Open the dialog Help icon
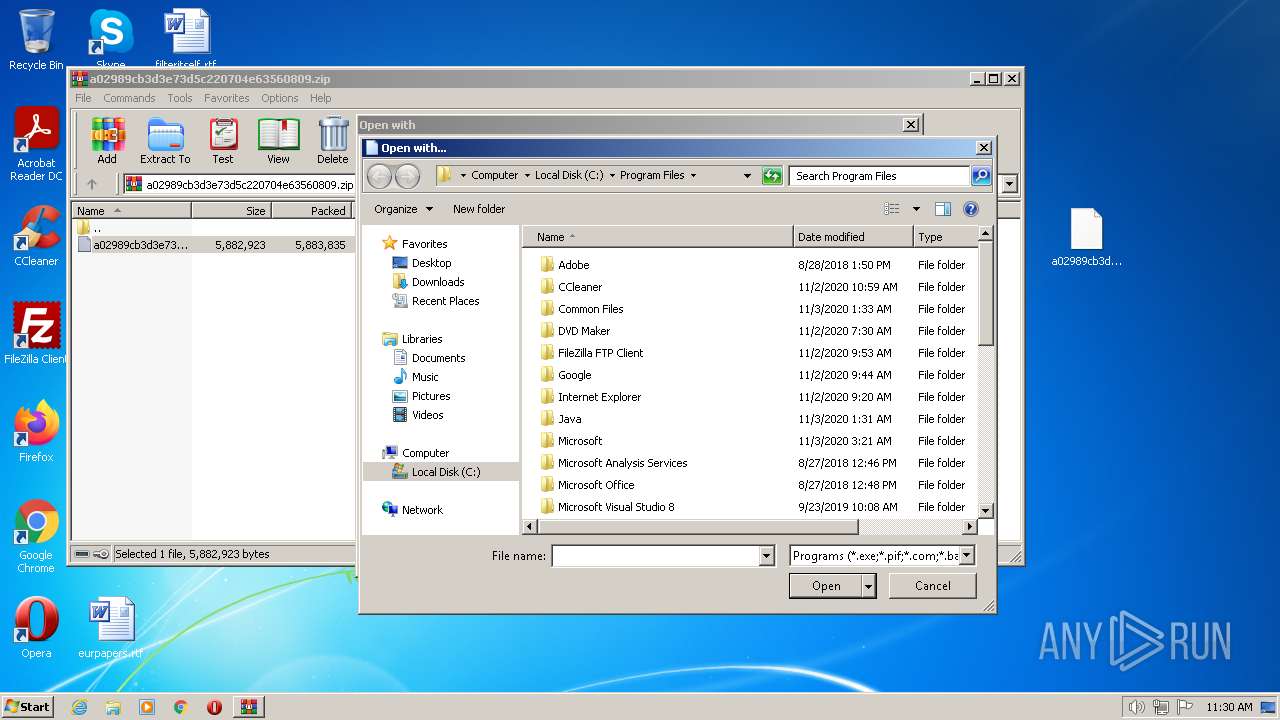 tap(970, 209)
